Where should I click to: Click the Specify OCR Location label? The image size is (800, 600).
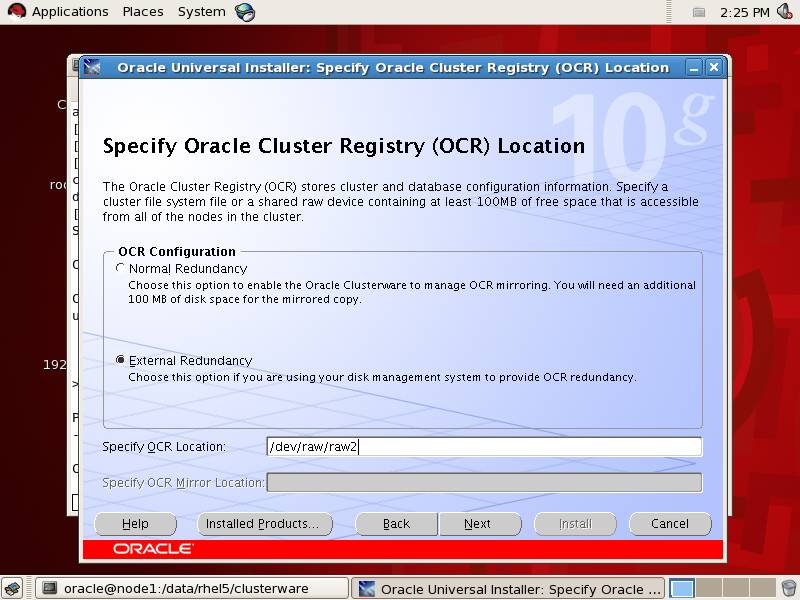[x=164, y=447]
